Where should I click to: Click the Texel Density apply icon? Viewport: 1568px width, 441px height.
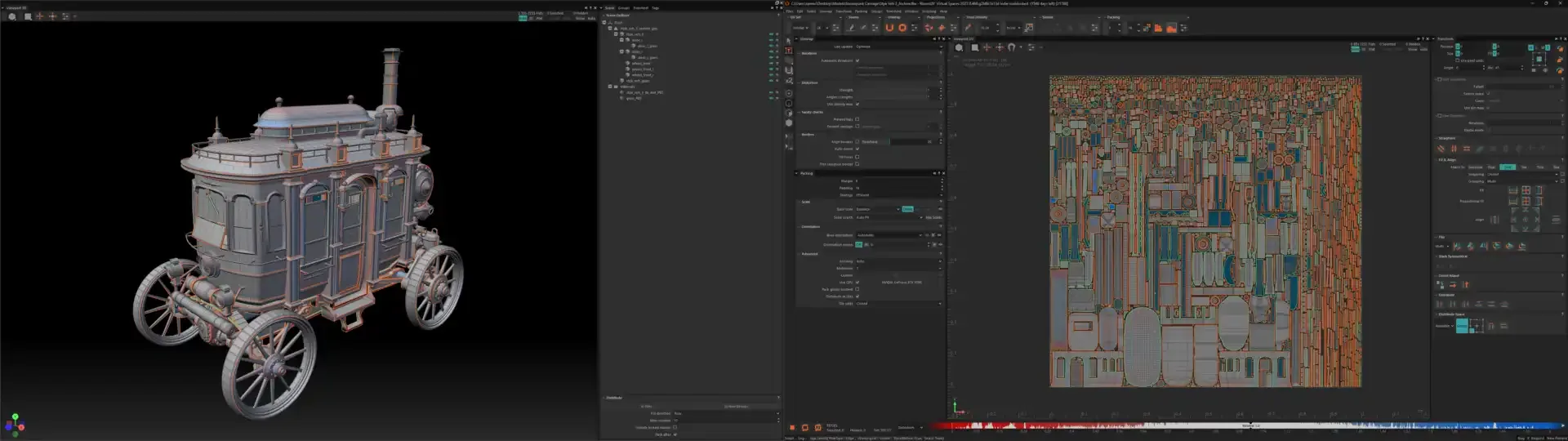(1029, 28)
